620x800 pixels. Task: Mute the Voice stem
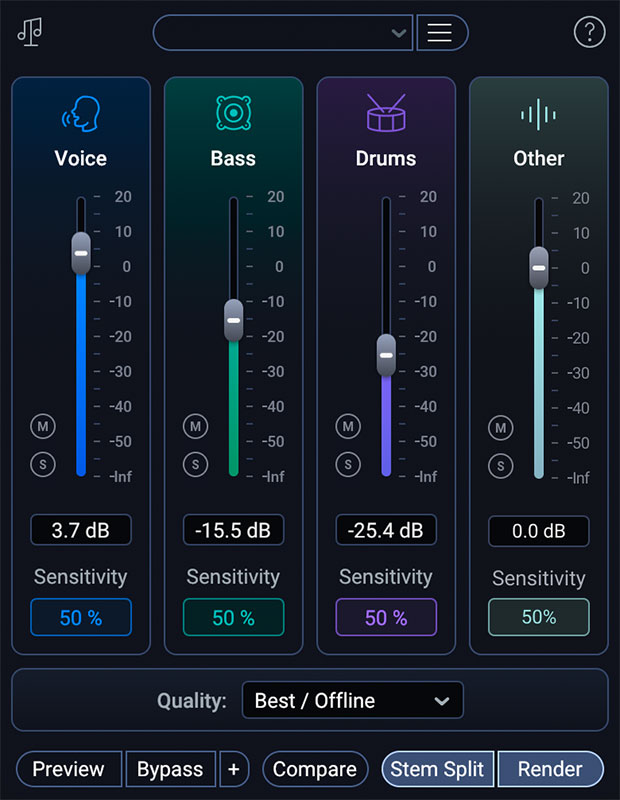43,426
